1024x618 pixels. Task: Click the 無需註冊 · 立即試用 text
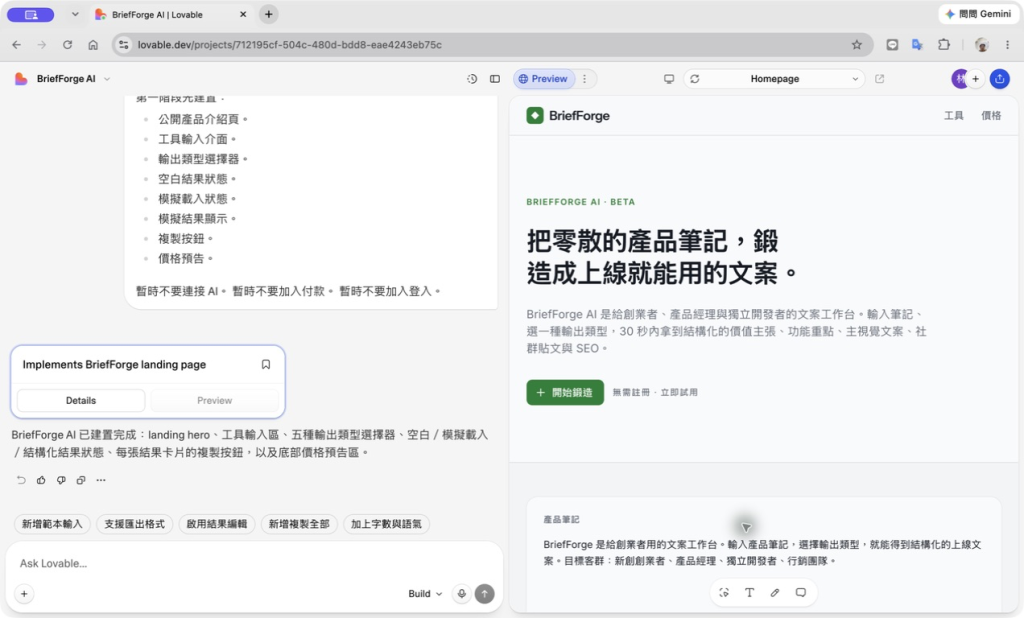655,393
